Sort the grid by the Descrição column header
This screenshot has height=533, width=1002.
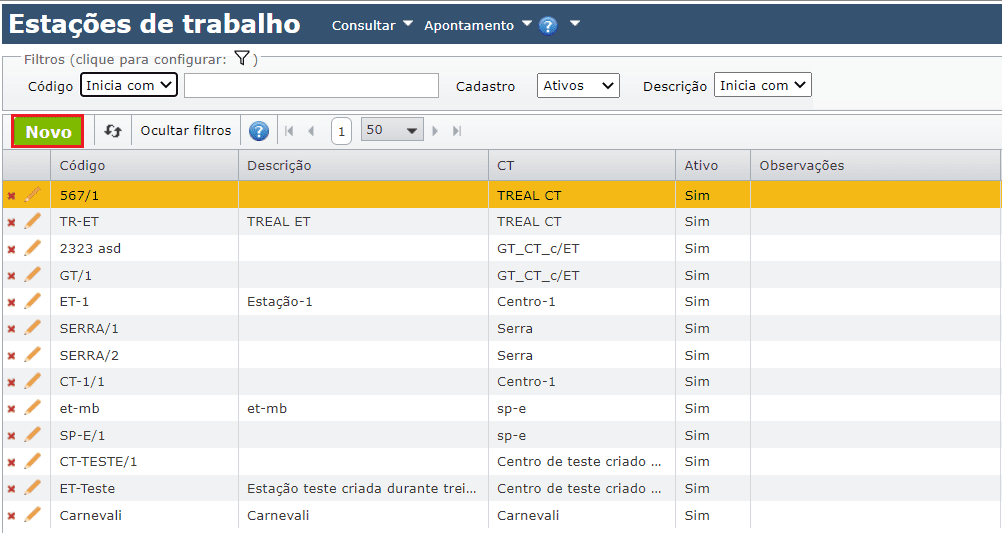coord(279,165)
